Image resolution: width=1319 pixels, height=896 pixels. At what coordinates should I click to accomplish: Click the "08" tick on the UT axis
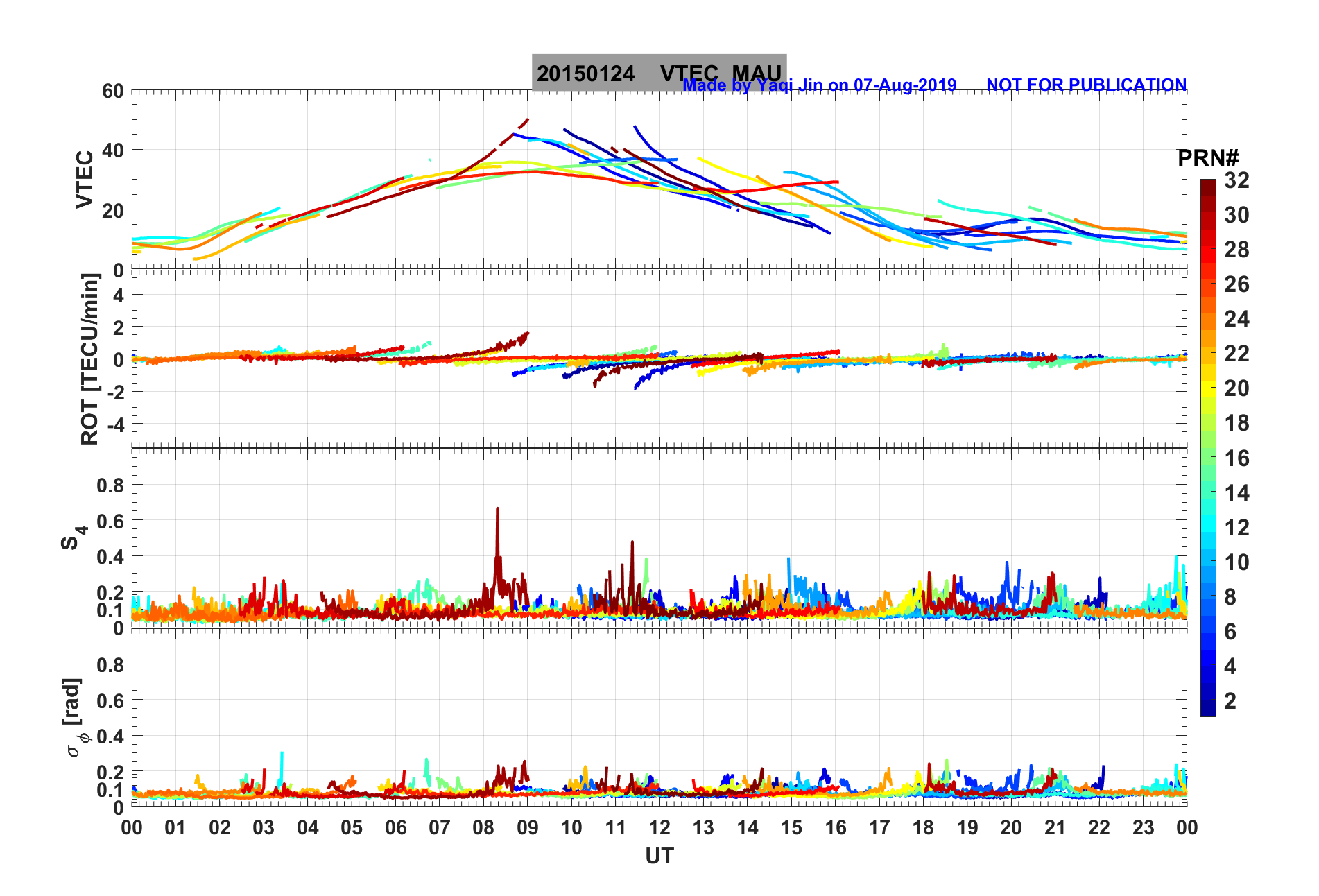[483, 827]
